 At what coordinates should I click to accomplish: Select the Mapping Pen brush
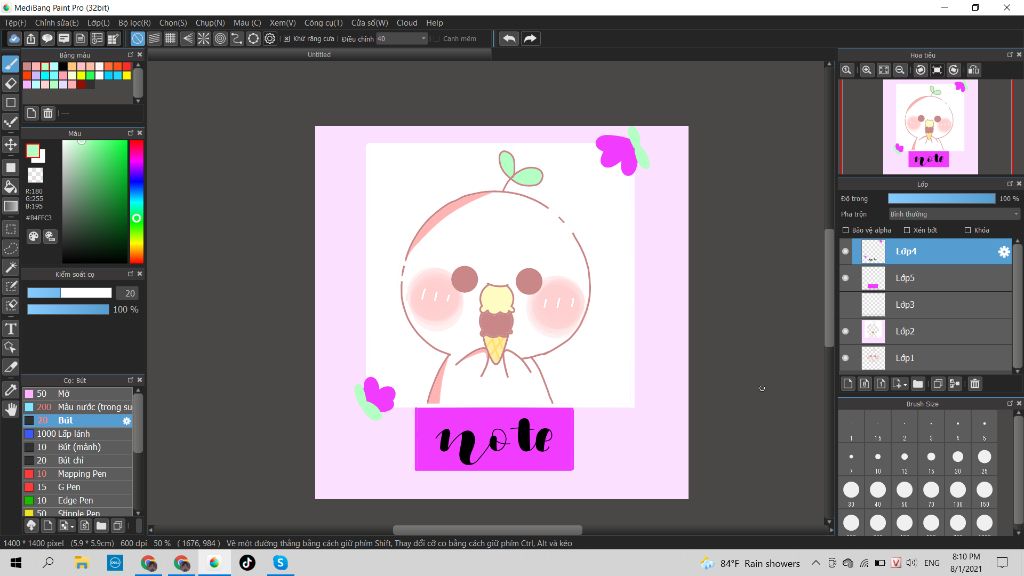[x=78, y=474]
